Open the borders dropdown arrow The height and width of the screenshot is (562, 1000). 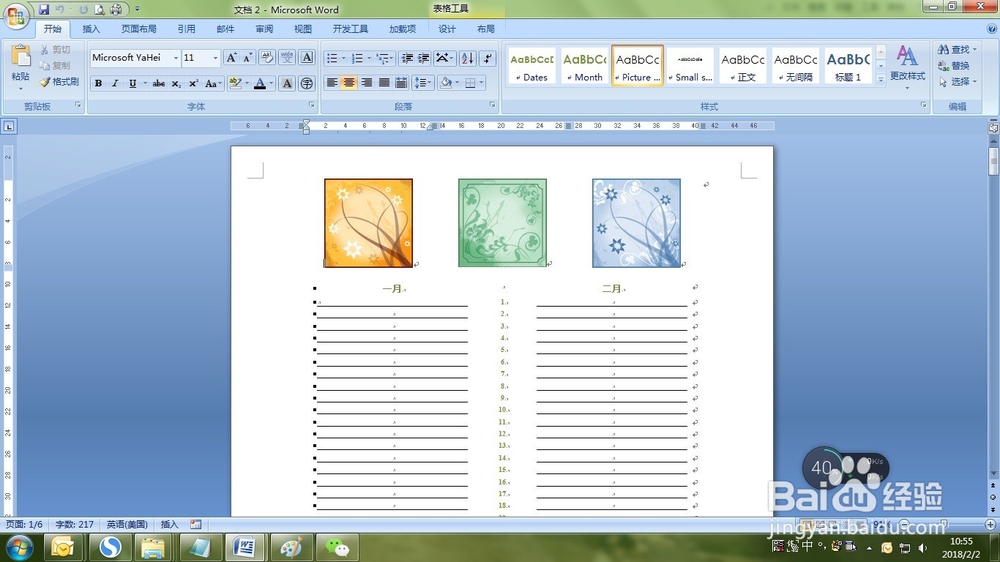(x=481, y=83)
